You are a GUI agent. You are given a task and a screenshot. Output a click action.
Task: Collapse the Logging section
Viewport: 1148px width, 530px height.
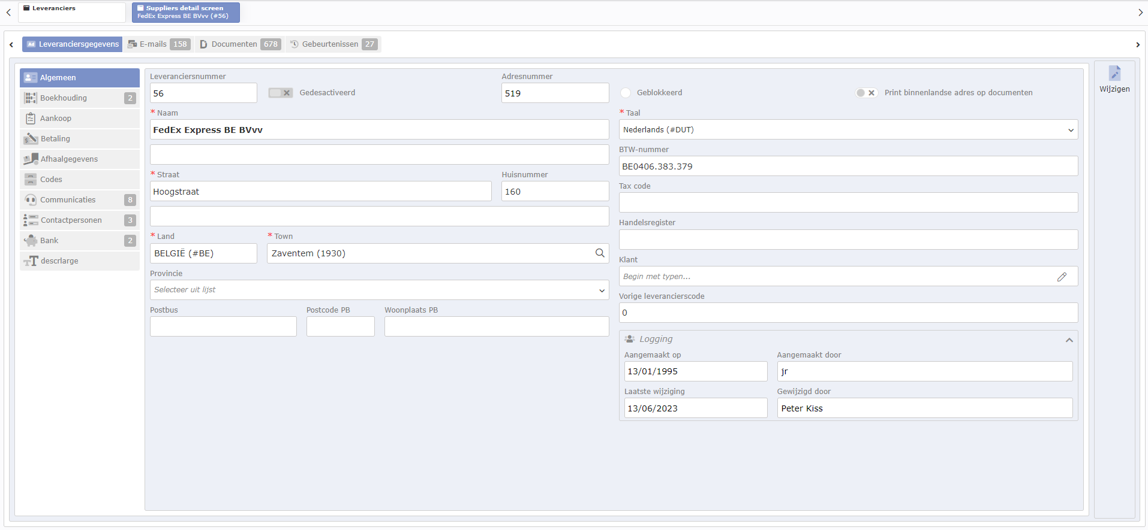pyautogui.click(x=1068, y=340)
